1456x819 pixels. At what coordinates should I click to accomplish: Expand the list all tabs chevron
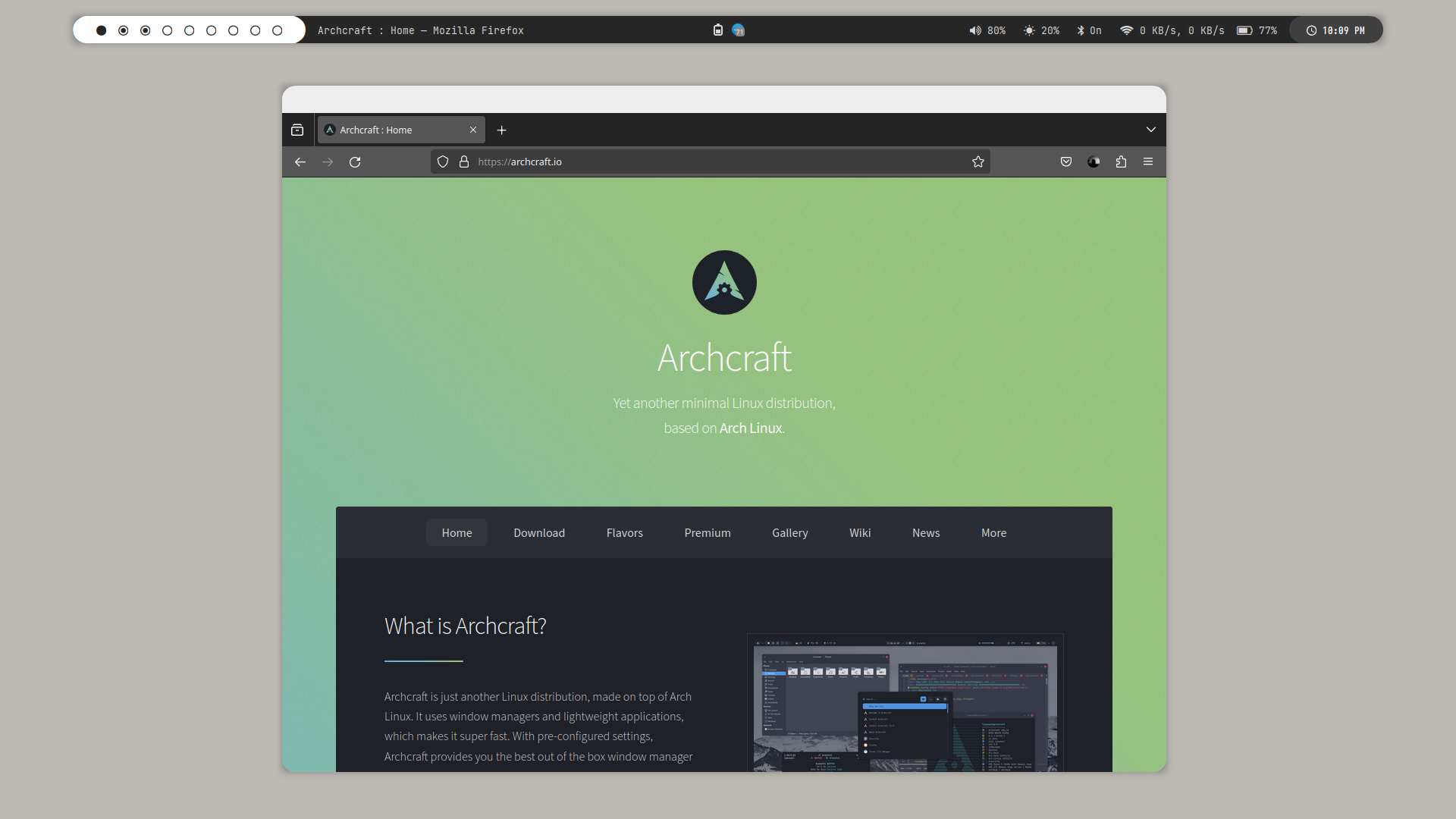(1150, 130)
